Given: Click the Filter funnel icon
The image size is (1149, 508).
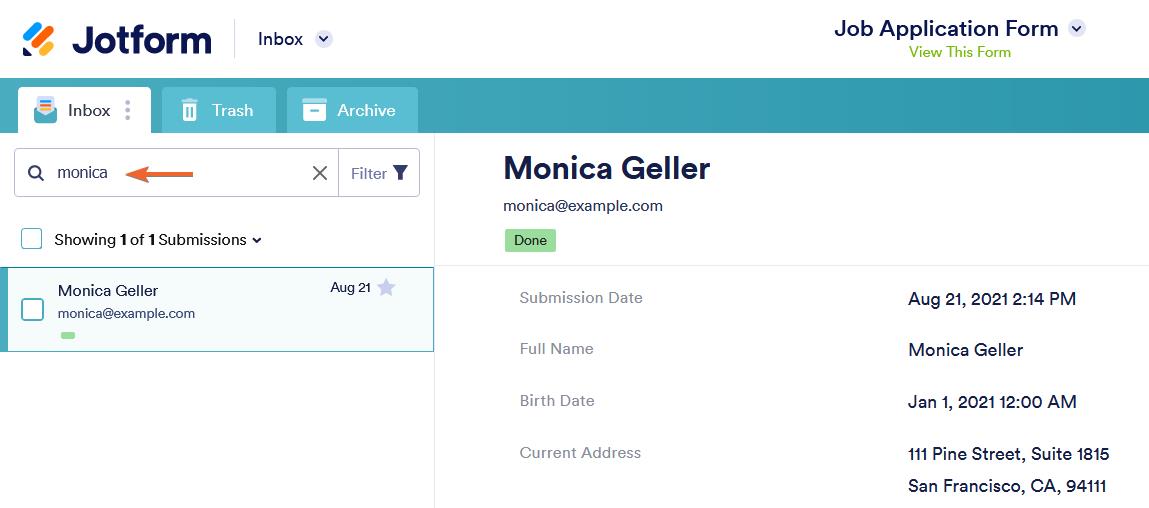Looking at the screenshot, I should [400, 173].
